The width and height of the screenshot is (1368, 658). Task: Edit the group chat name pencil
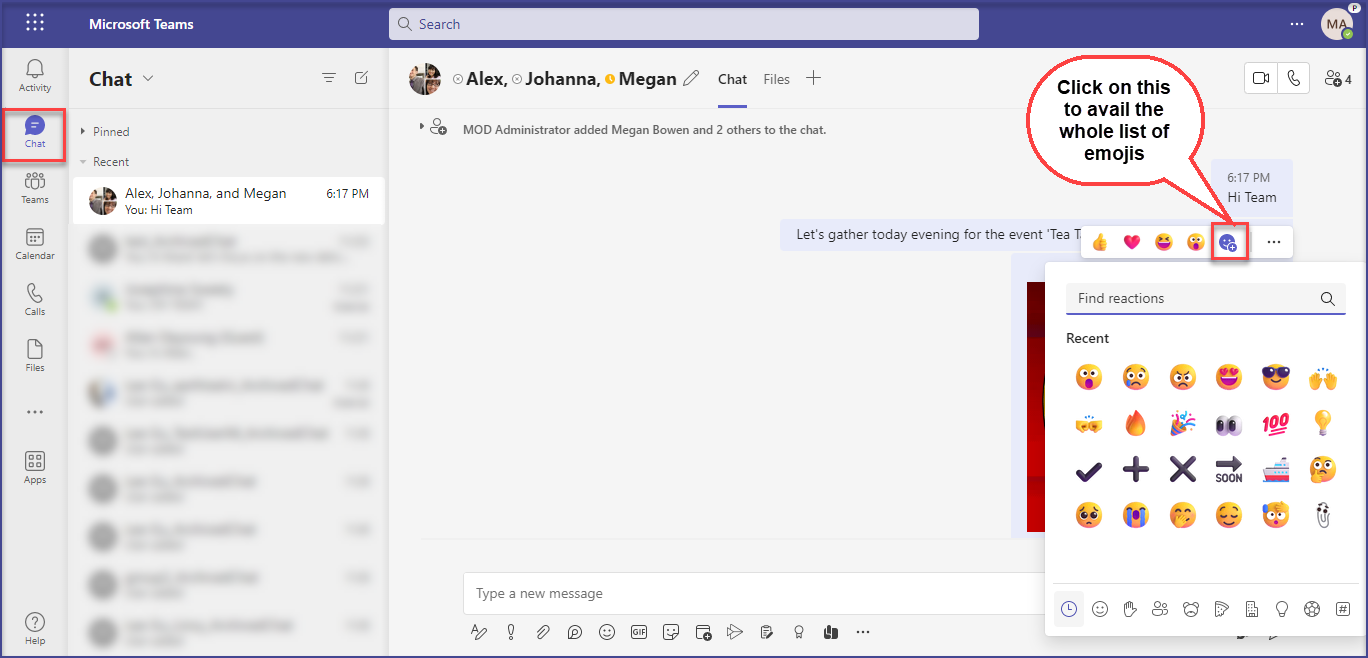click(x=691, y=79)
